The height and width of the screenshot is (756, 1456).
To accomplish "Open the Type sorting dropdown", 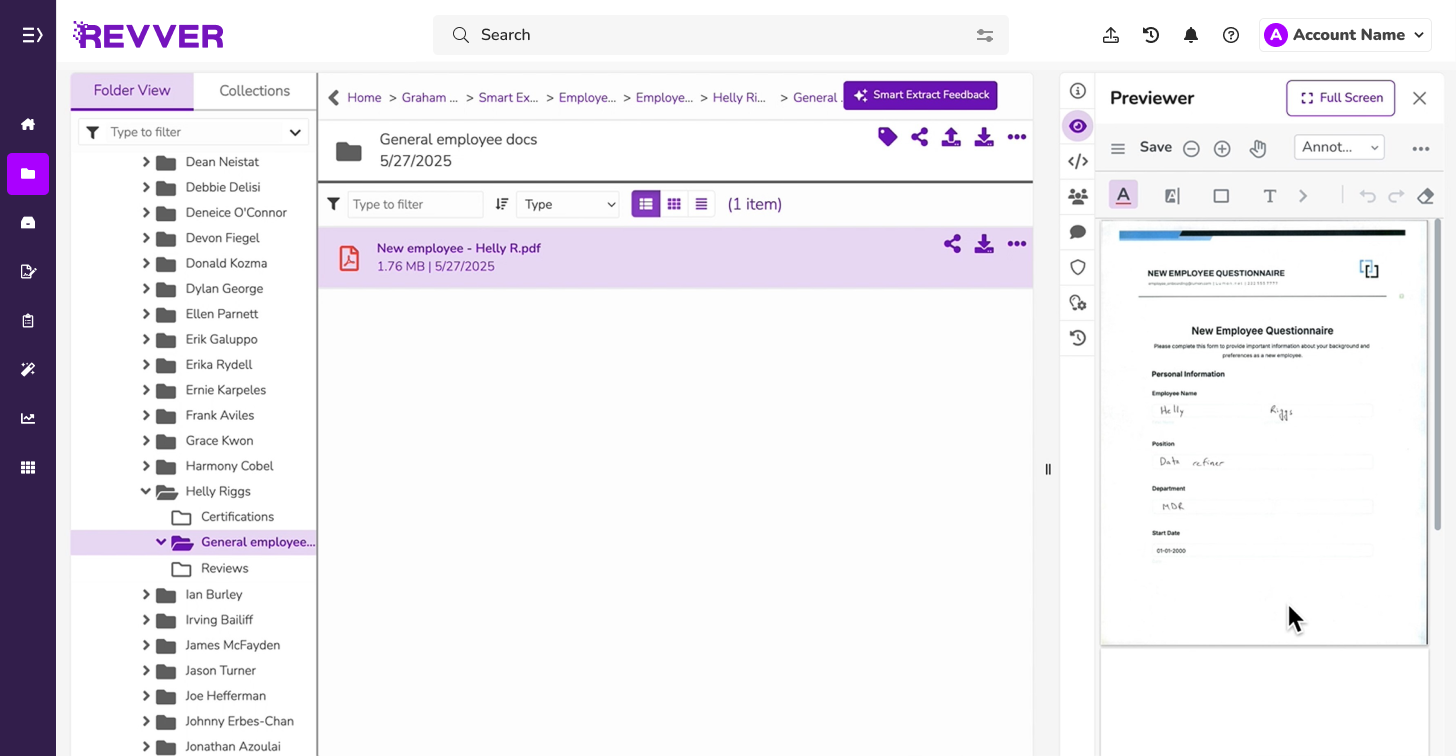I will [567, 203].
